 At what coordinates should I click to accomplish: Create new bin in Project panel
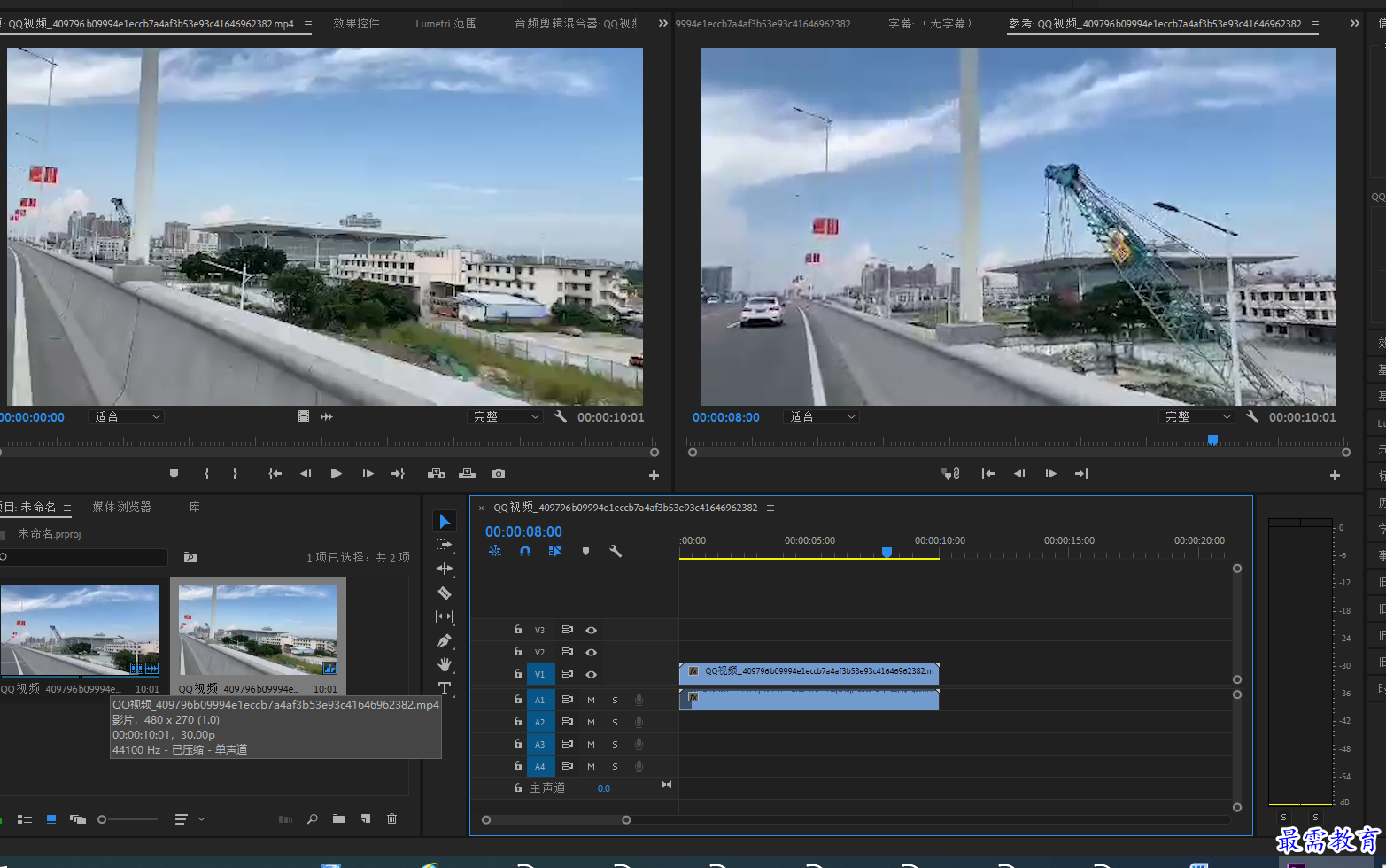[338, 819]
